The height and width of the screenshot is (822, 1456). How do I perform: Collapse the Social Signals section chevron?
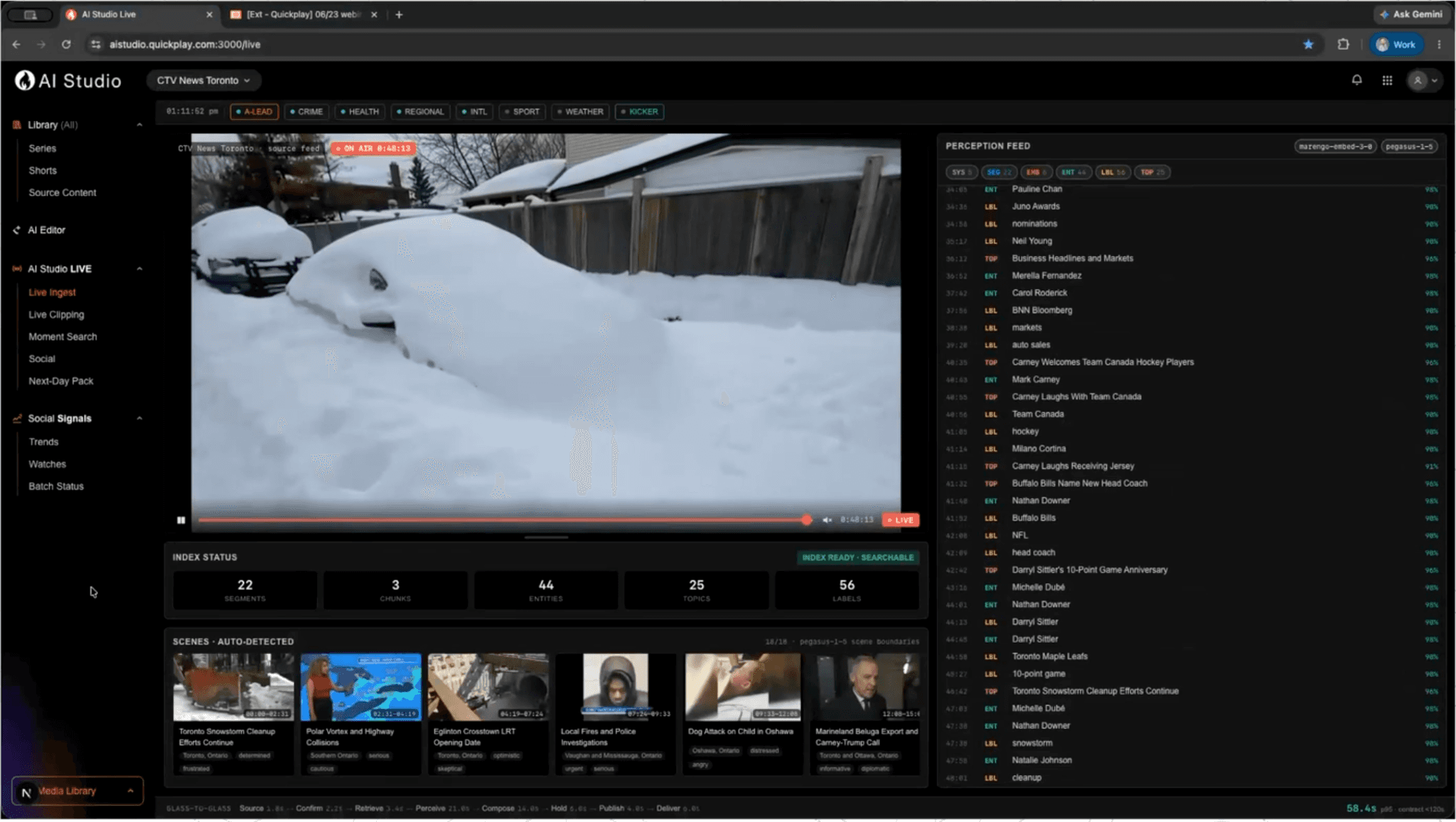[139, 418]
